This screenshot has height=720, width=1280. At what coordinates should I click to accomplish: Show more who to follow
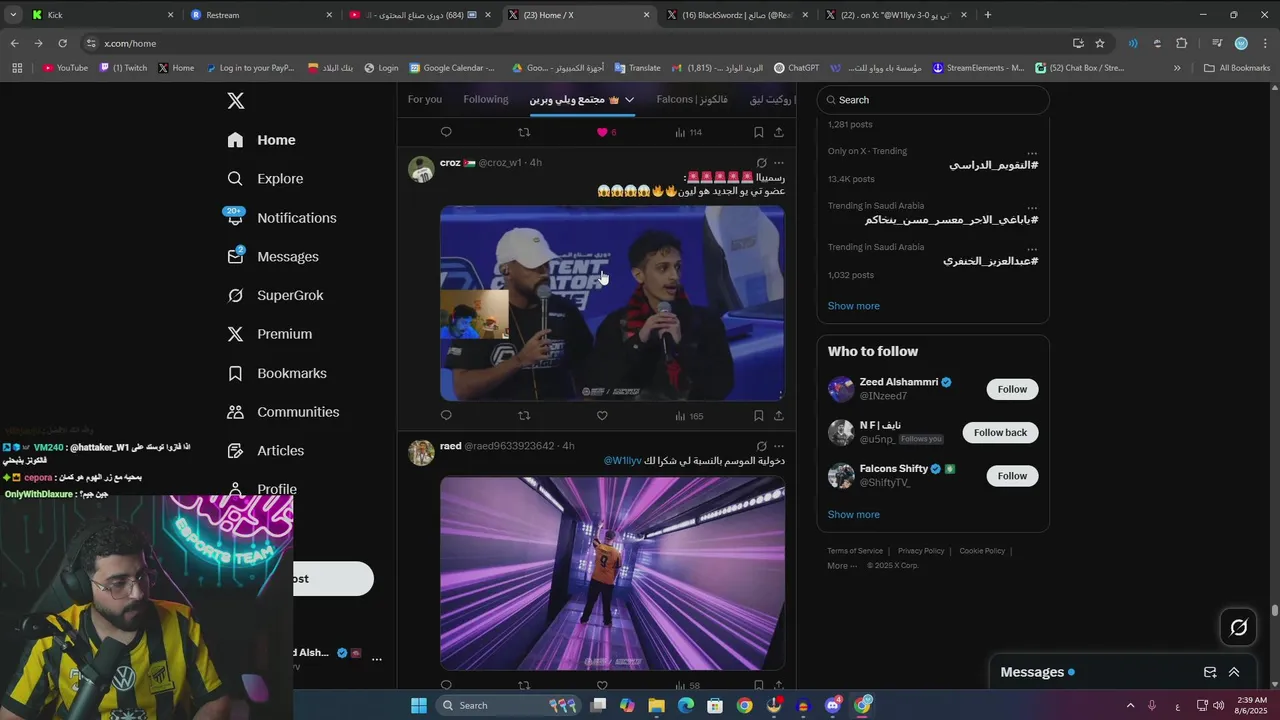(853, 514)
